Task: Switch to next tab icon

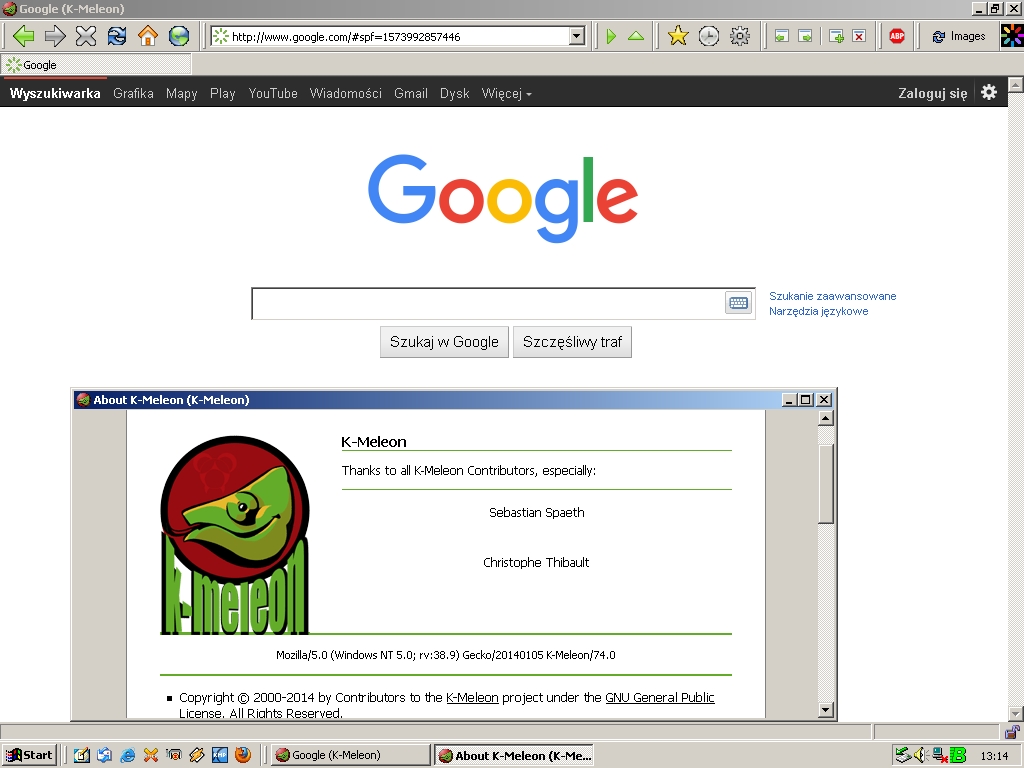Action: pos(806,37)
